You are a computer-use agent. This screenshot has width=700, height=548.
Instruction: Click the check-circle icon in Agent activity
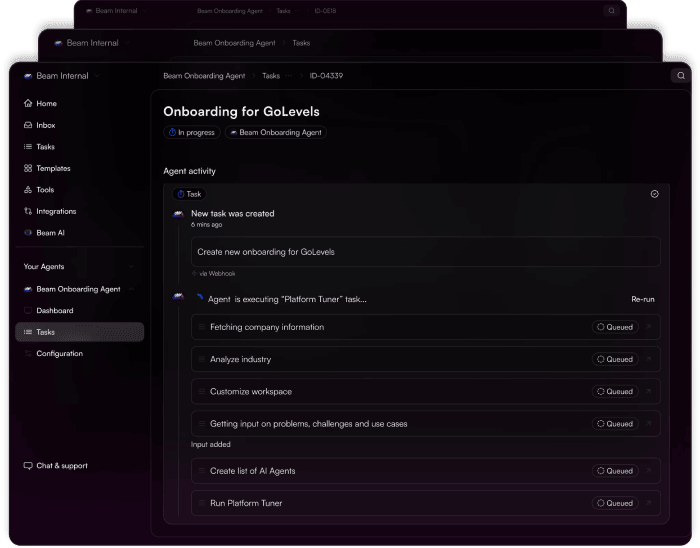click(655, 194)
